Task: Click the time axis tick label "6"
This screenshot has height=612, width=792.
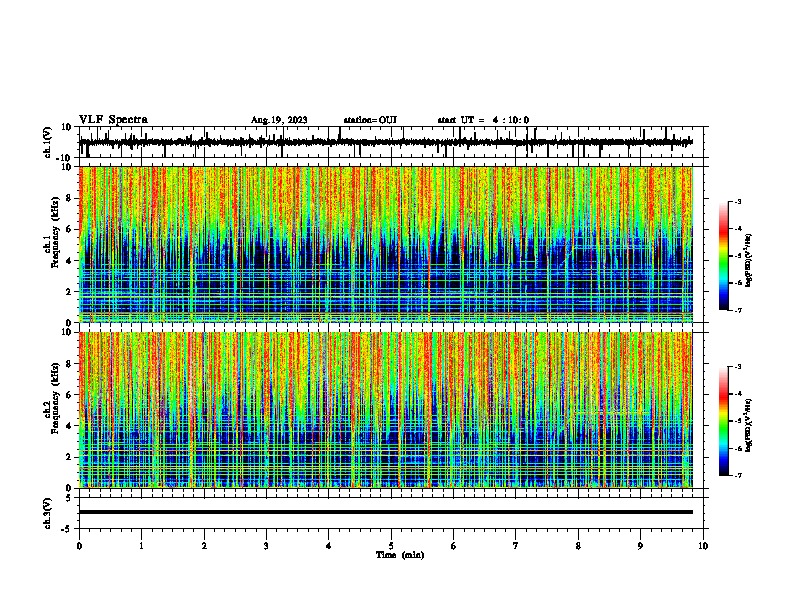Action: tap(454, 546)
